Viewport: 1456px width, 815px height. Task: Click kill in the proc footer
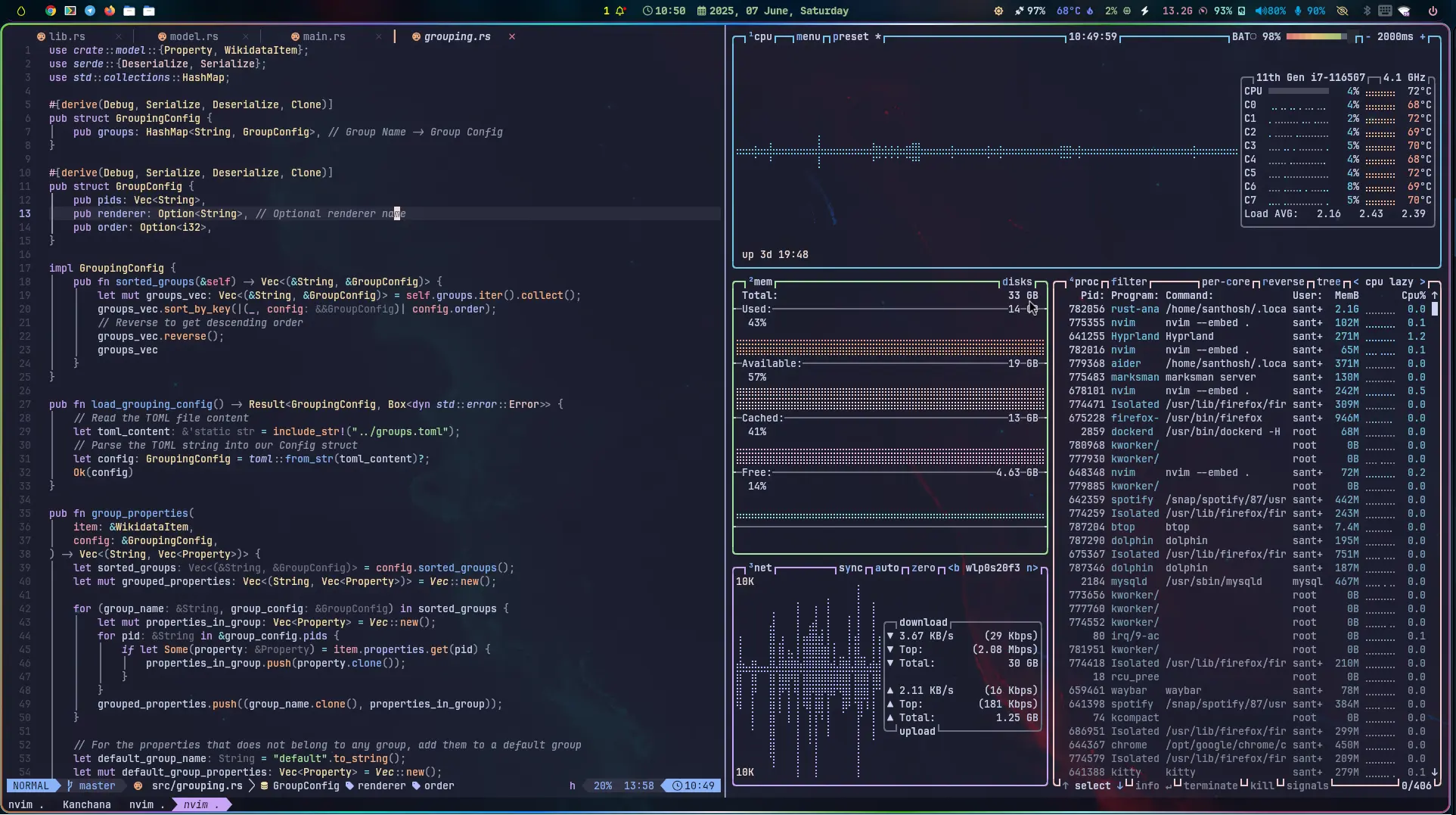(x=1262, y=785)
